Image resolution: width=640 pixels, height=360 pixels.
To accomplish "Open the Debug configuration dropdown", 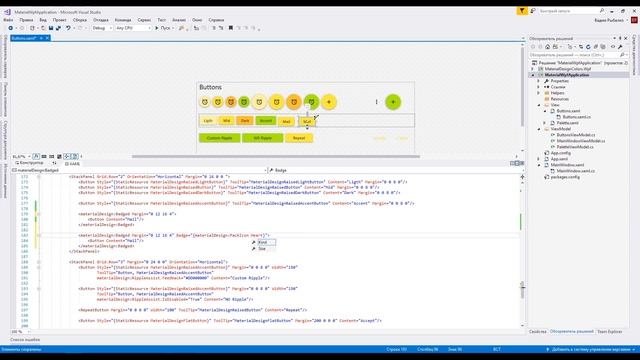I will pyautogui.click(x=102, y=28).
